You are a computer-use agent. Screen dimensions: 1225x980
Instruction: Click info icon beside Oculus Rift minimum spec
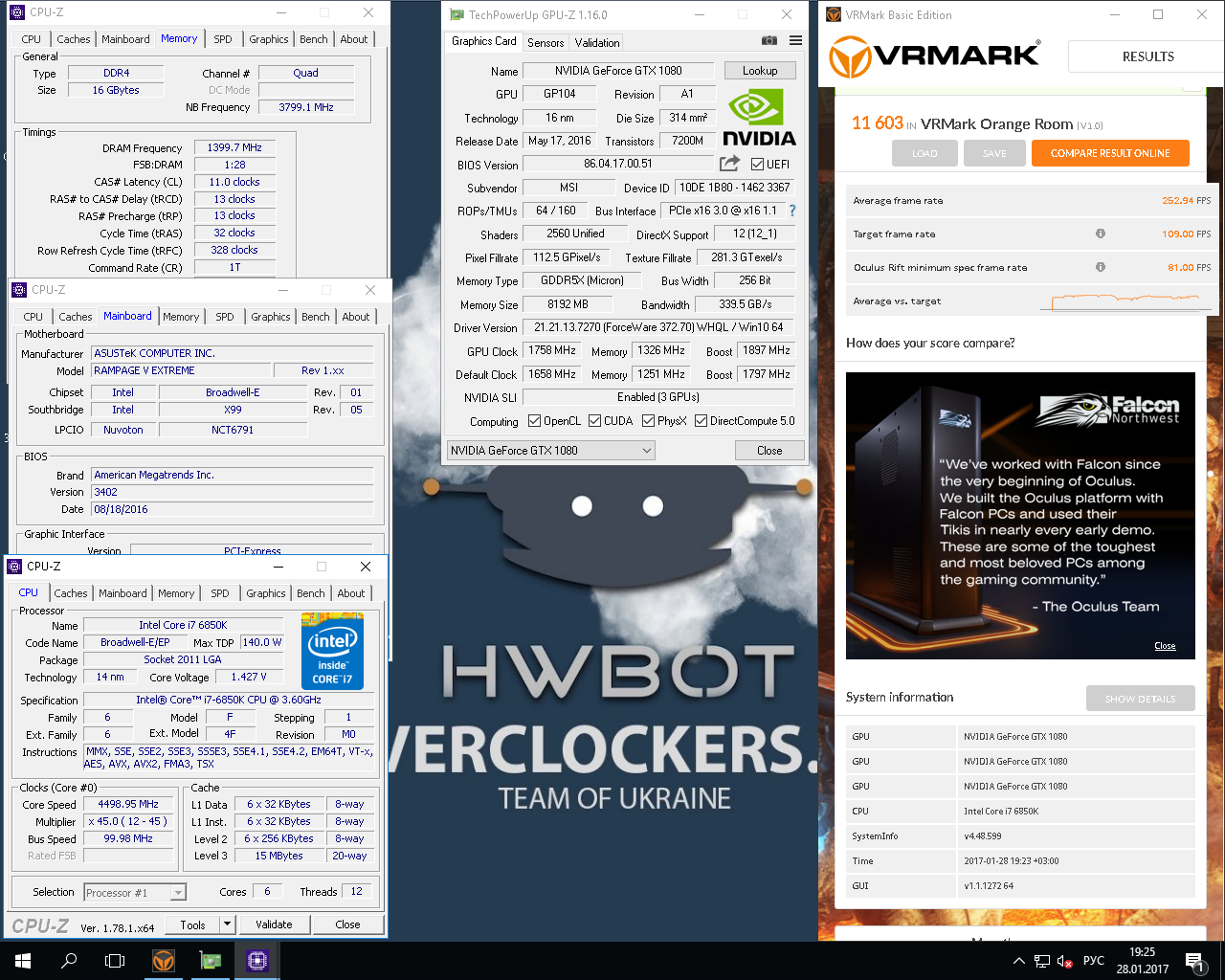pyautogui.click(x=1100, y=267)
